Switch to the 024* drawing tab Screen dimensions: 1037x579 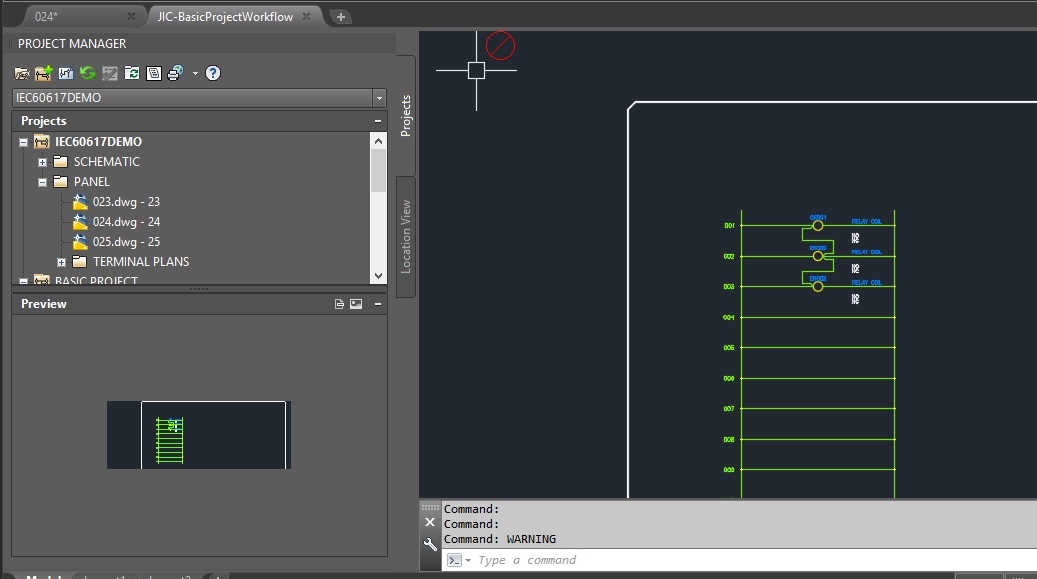46,17
